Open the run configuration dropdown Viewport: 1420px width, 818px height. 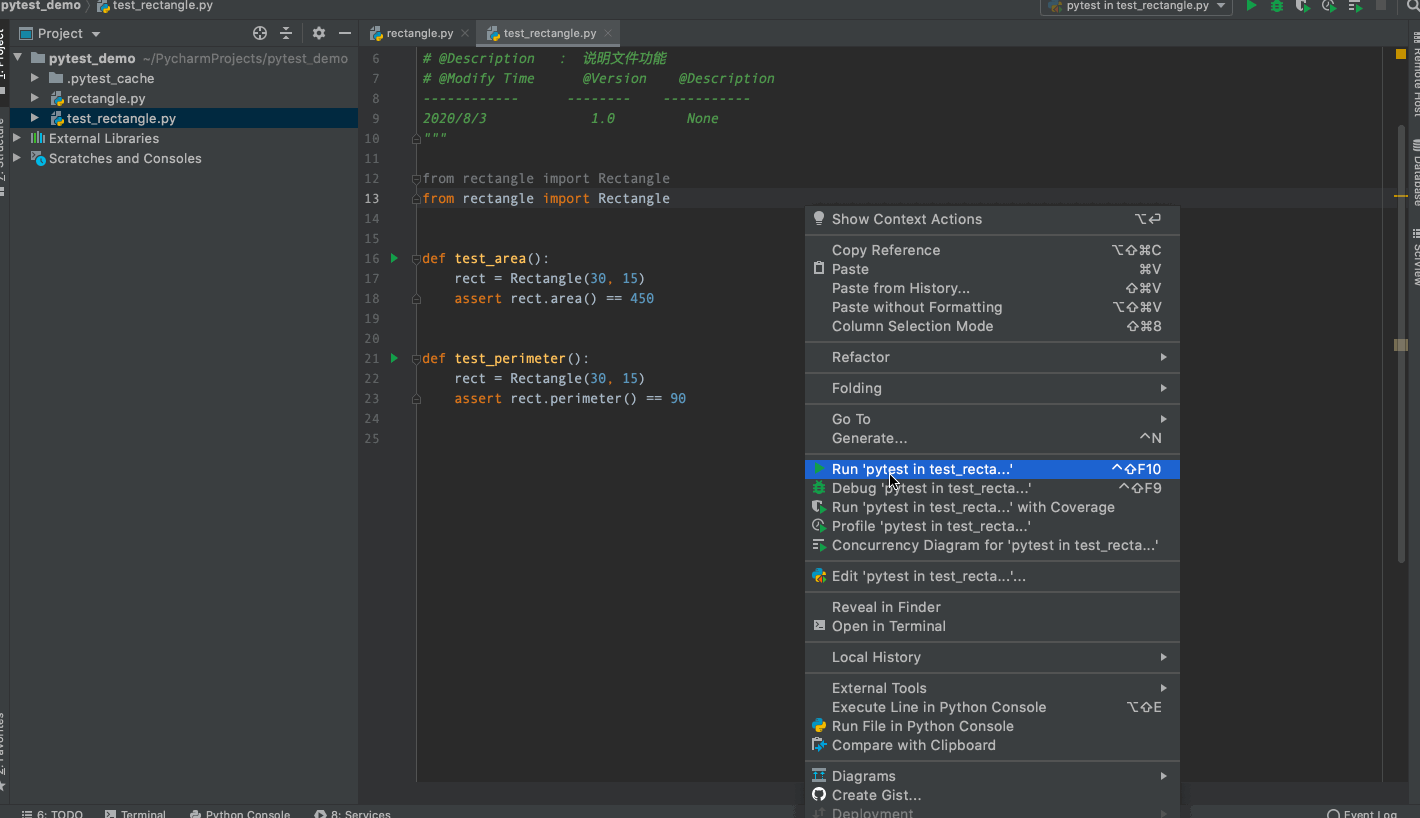point(1137,6)
